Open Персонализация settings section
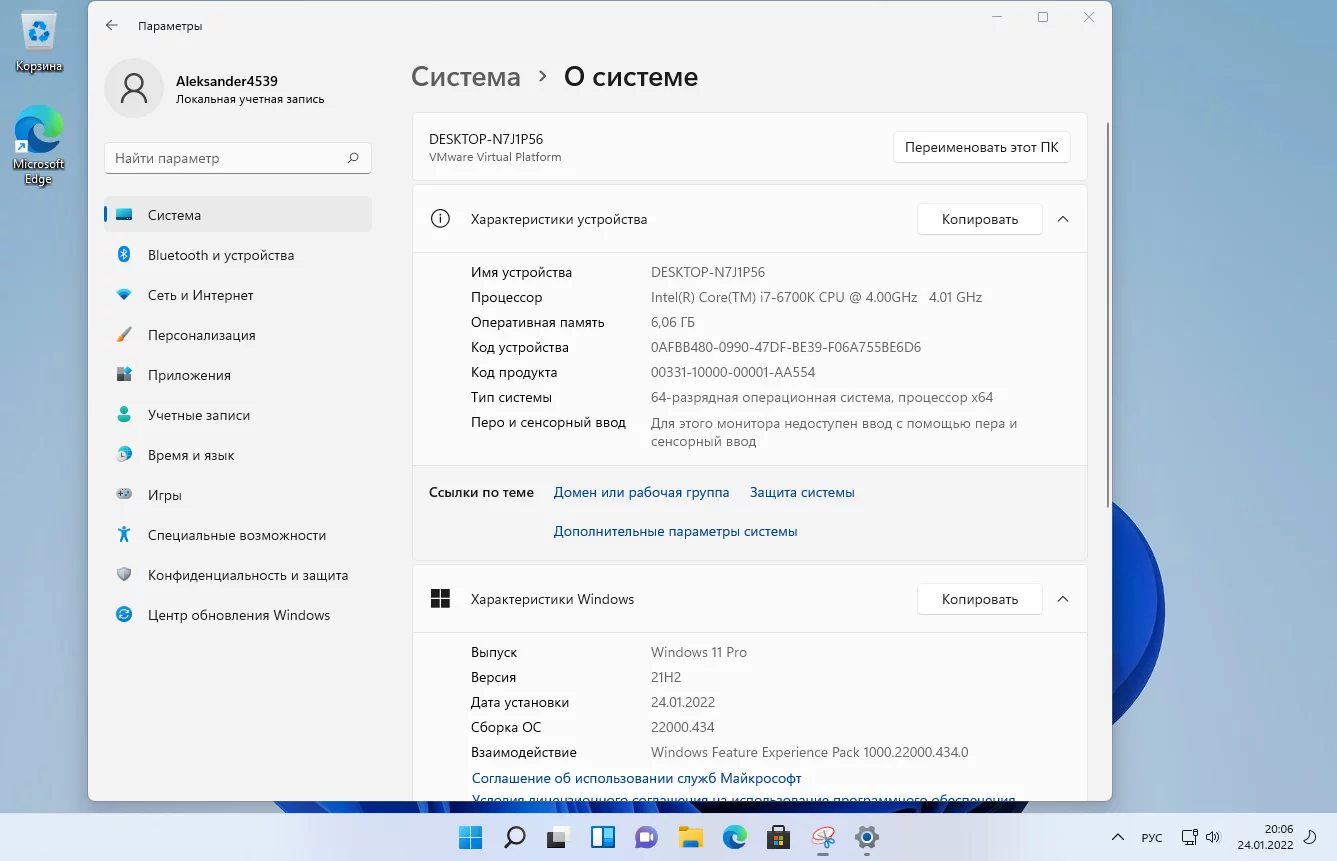The image size is (1337, 861). point(201,335)
